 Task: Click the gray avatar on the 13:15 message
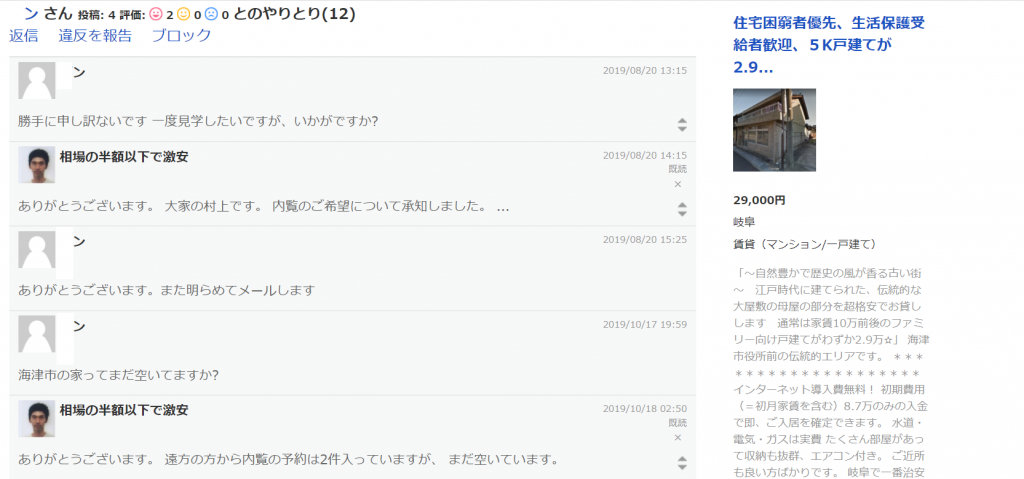(37, 80)
